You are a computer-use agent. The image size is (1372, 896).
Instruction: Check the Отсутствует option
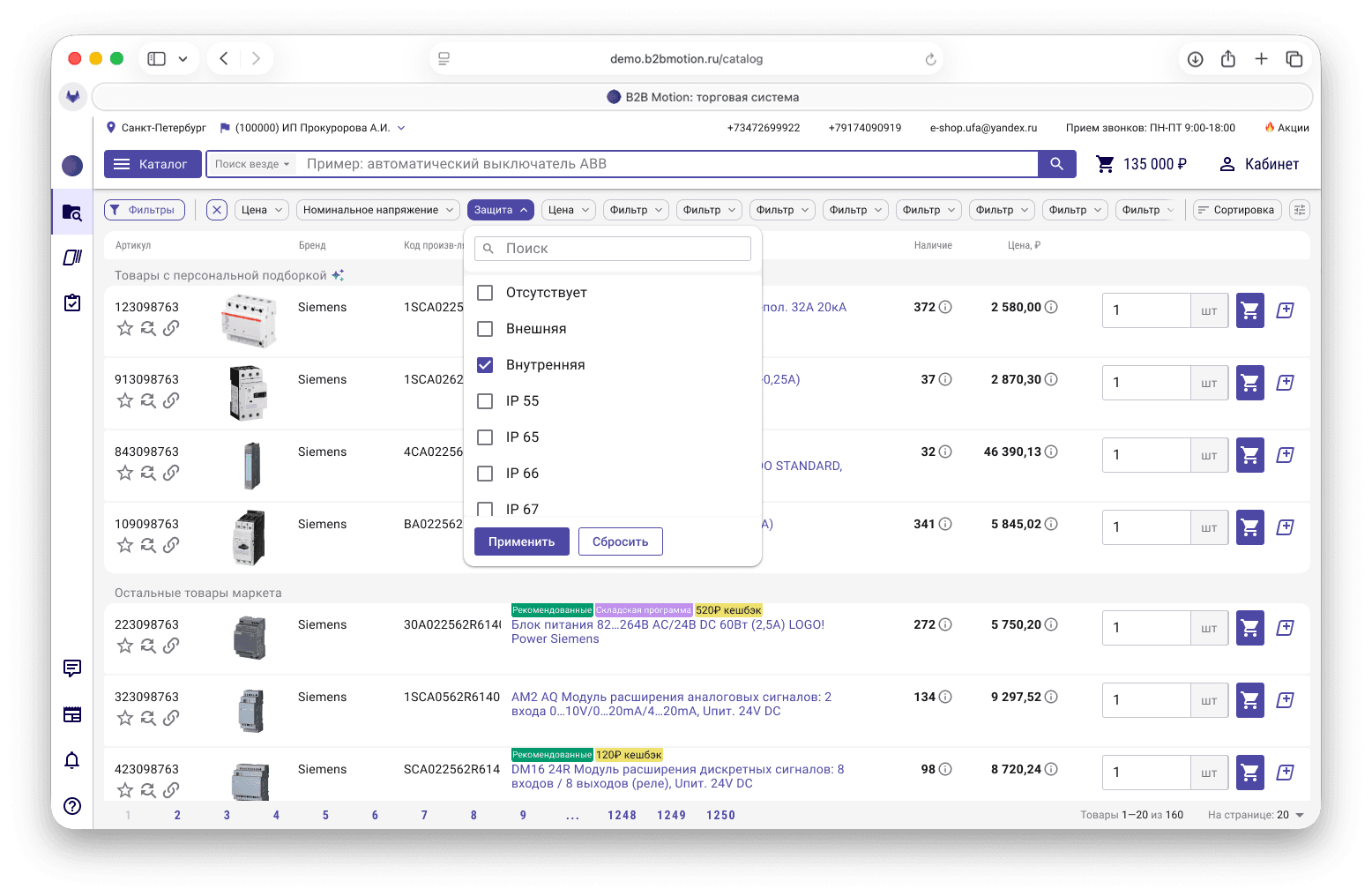pos(485,293)
